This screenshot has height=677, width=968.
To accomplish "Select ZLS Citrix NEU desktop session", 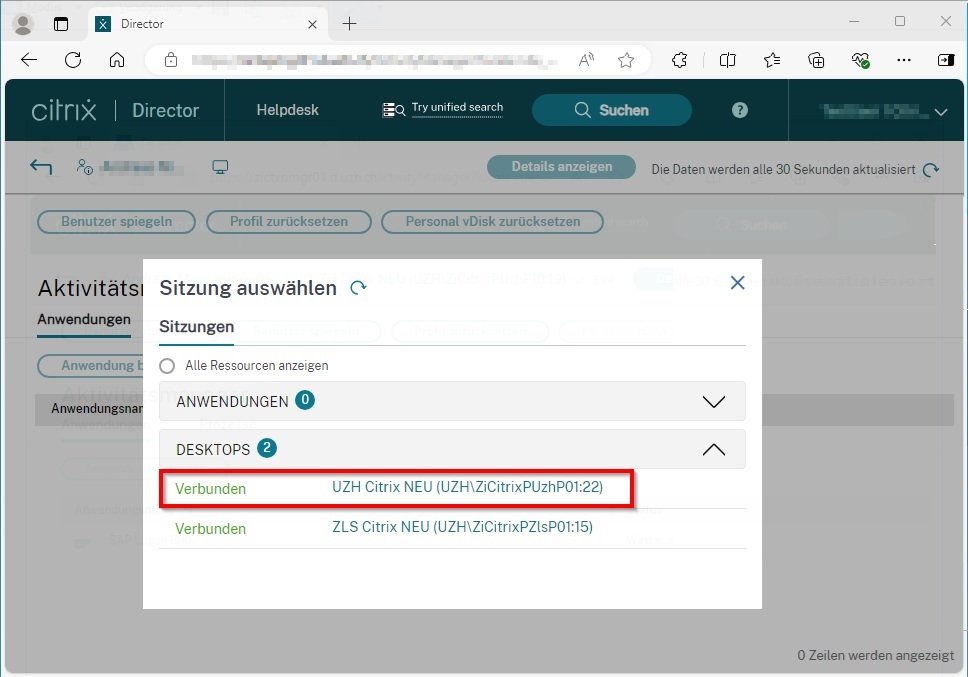I will pyautogui.click(x=462, y=527).
